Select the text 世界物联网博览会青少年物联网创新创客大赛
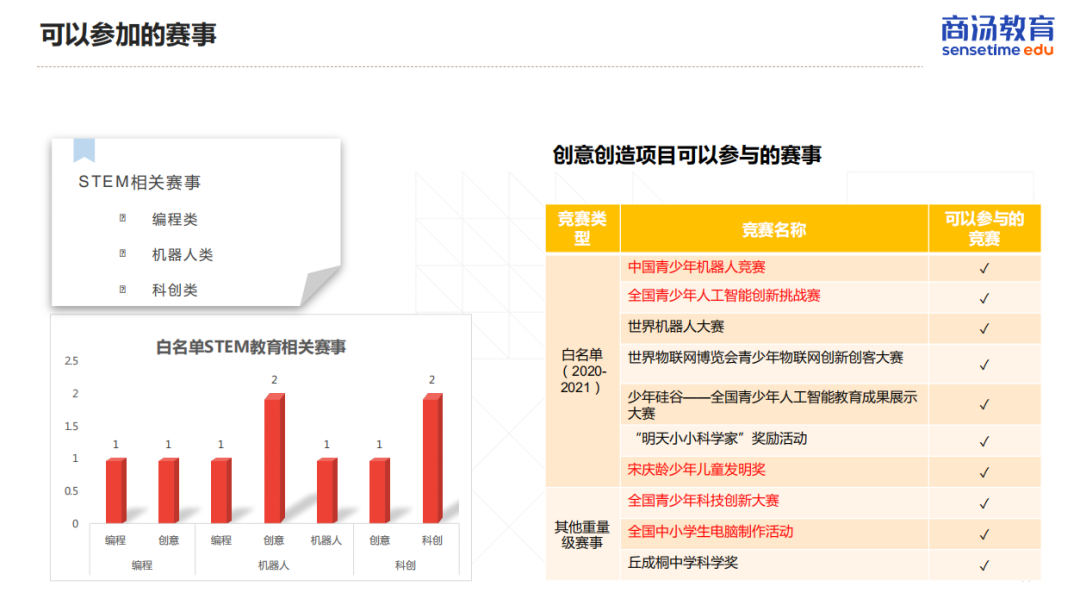 pos(765,358)
